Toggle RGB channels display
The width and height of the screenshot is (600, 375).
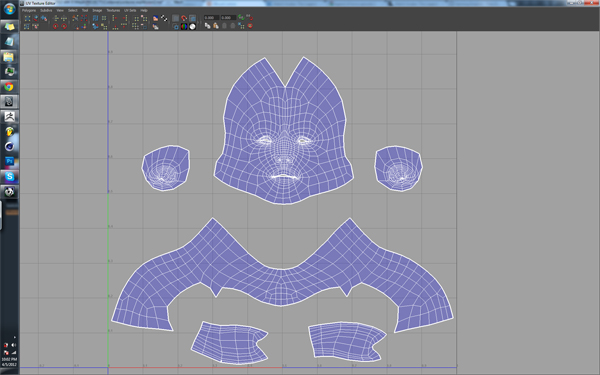tap(184, 26)
